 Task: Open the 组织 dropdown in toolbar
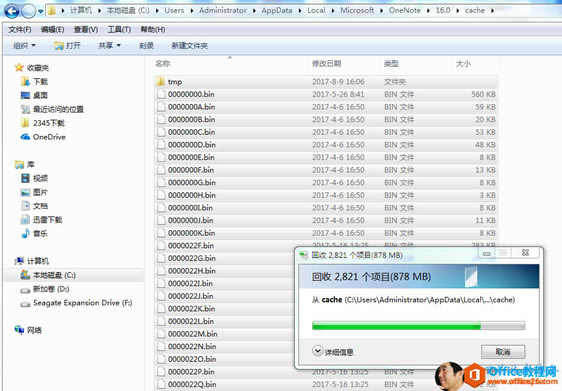24,46
